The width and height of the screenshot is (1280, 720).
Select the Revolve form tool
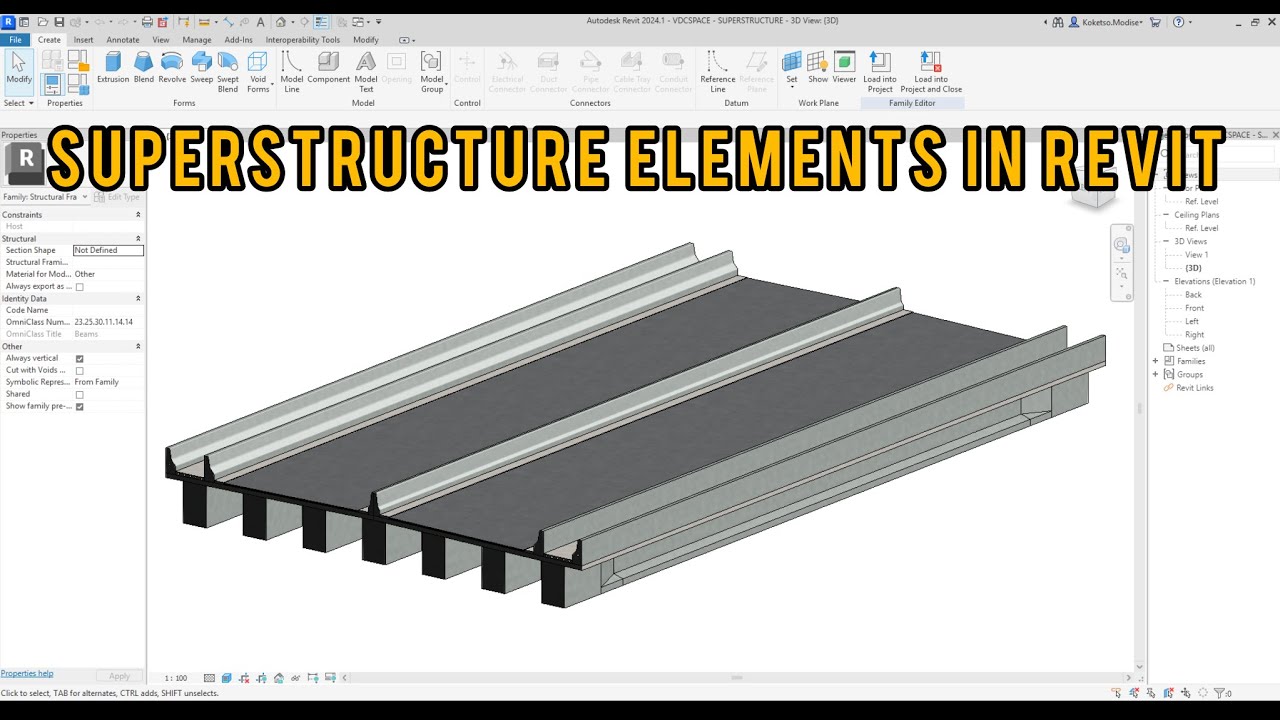point(172,68)
